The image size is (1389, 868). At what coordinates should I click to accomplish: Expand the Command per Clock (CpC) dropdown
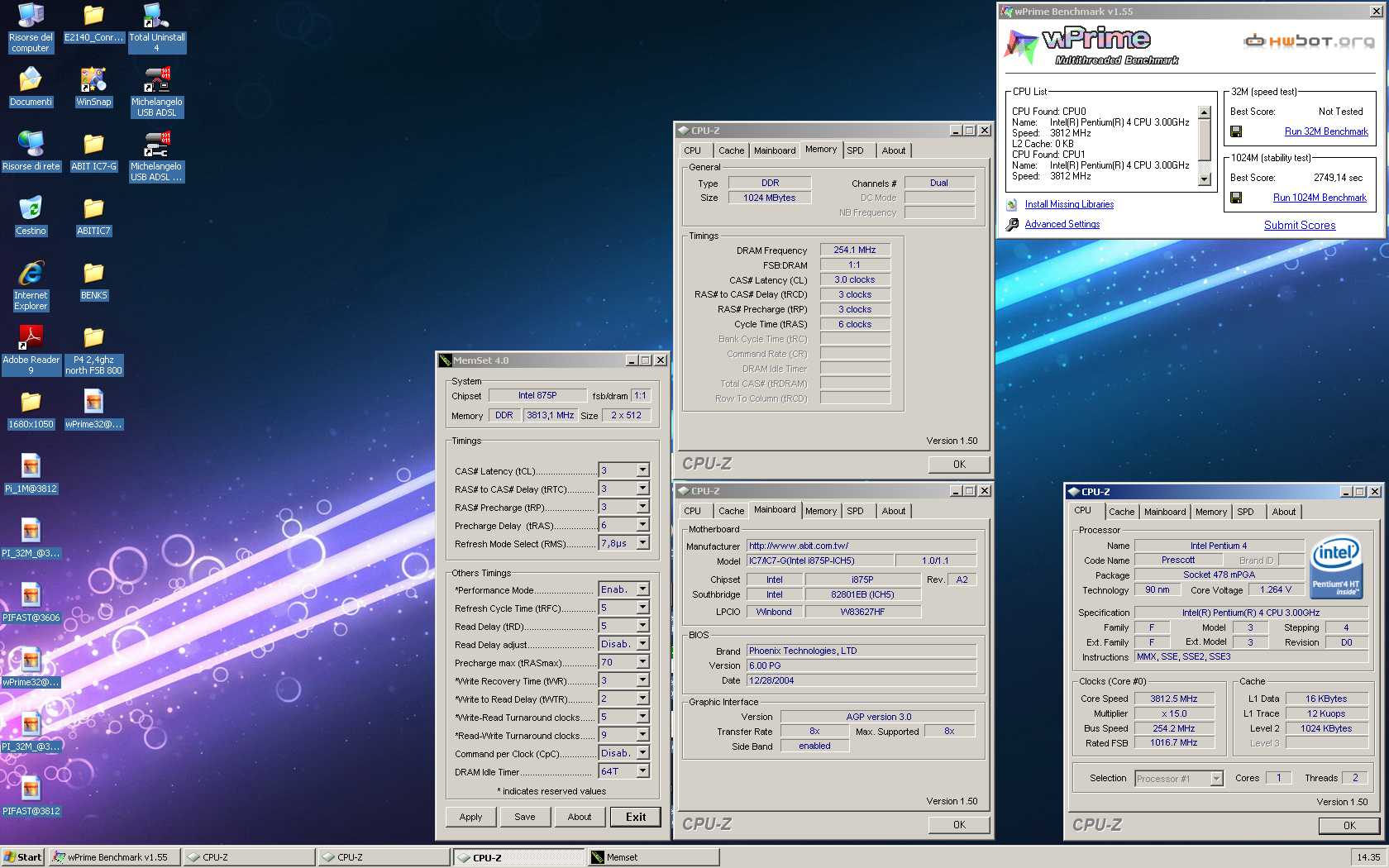click(642, 753)
